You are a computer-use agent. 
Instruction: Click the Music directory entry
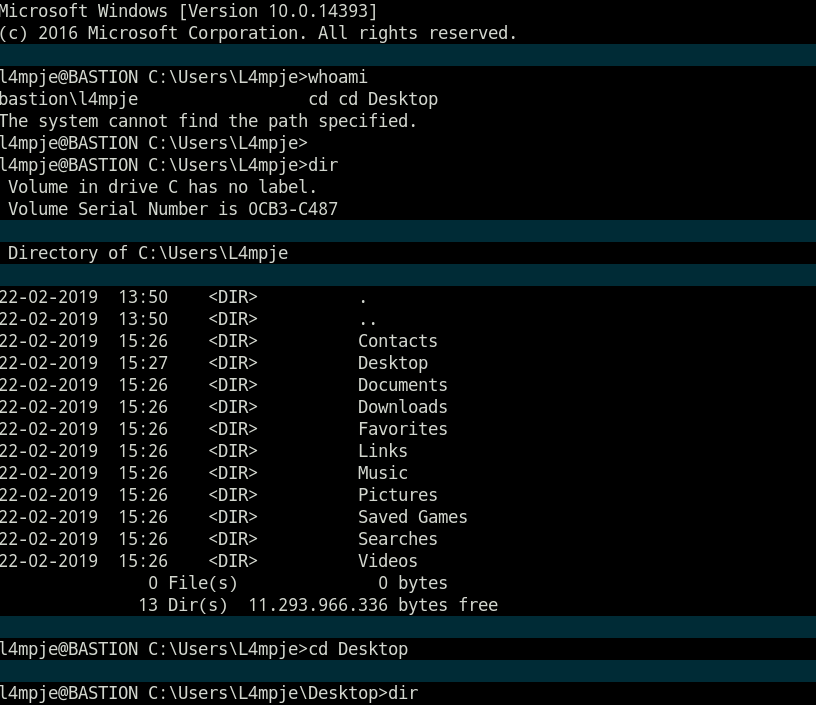[382, 473]
